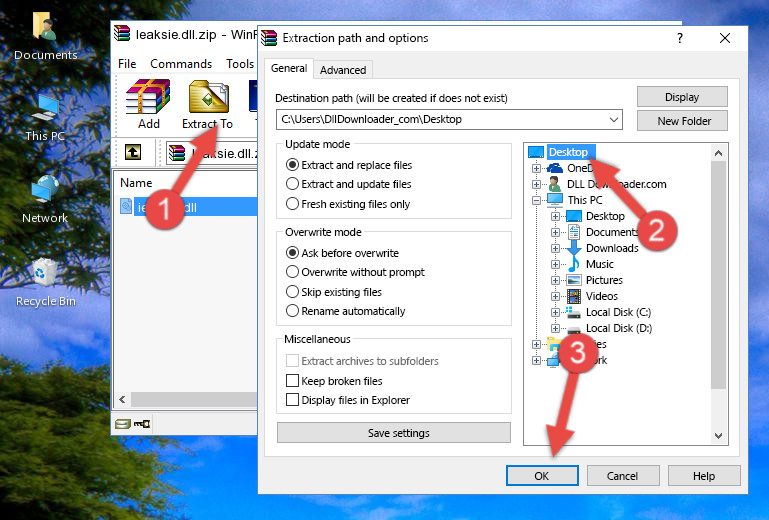Expand the Music tree node

(555, 264)
